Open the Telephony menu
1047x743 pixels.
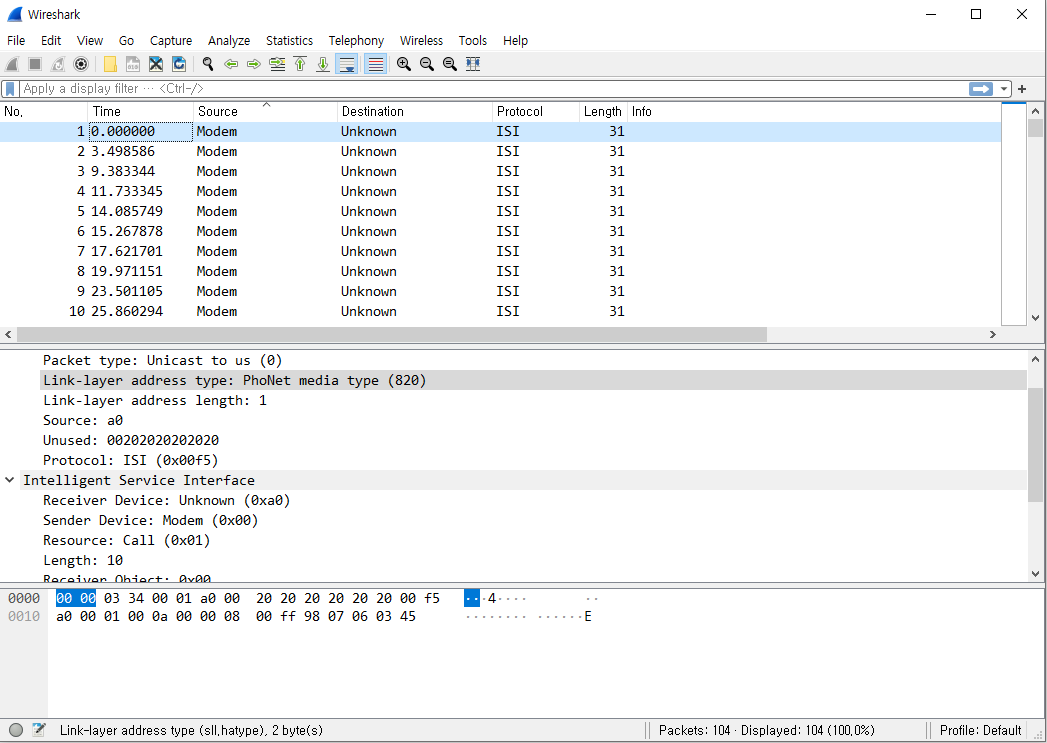pos(356,41)
